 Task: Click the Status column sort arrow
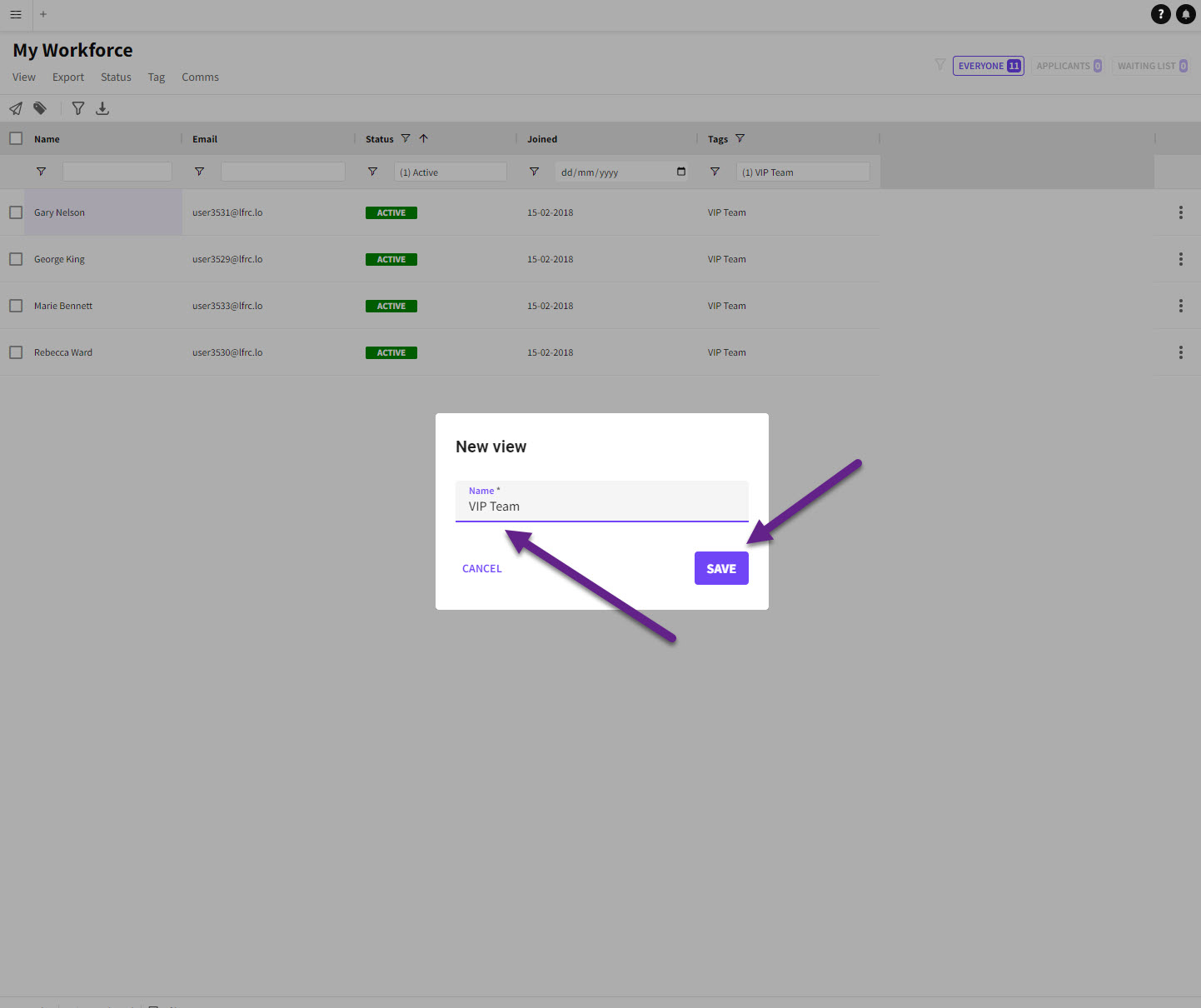423,138
